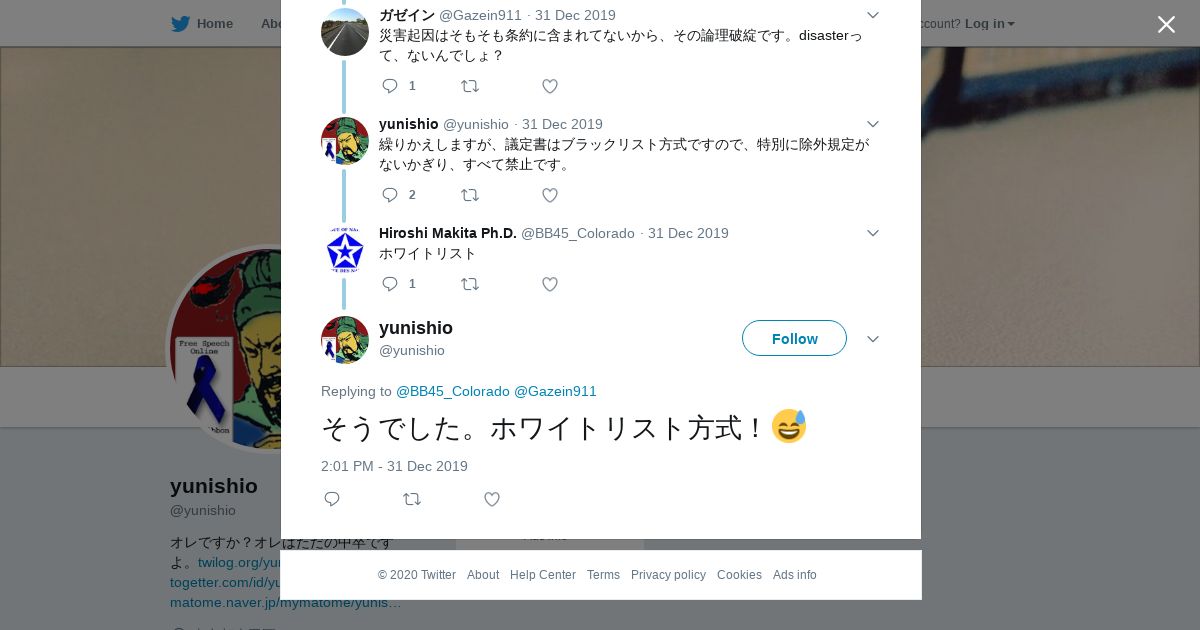Like the main yunishio tweet
Viewport: 1200px width, 630px height.
tap(491, 499)
